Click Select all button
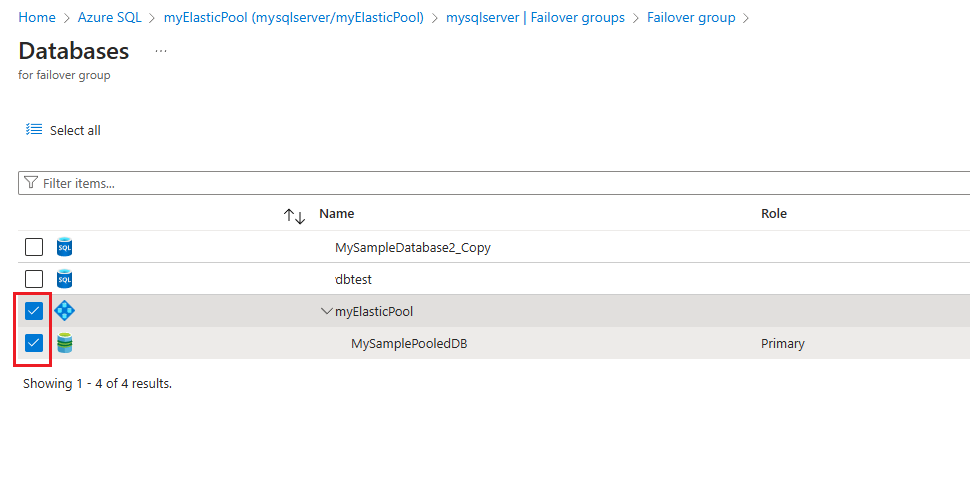The height and width of the screenshot is (487, 970). point(63,130)
